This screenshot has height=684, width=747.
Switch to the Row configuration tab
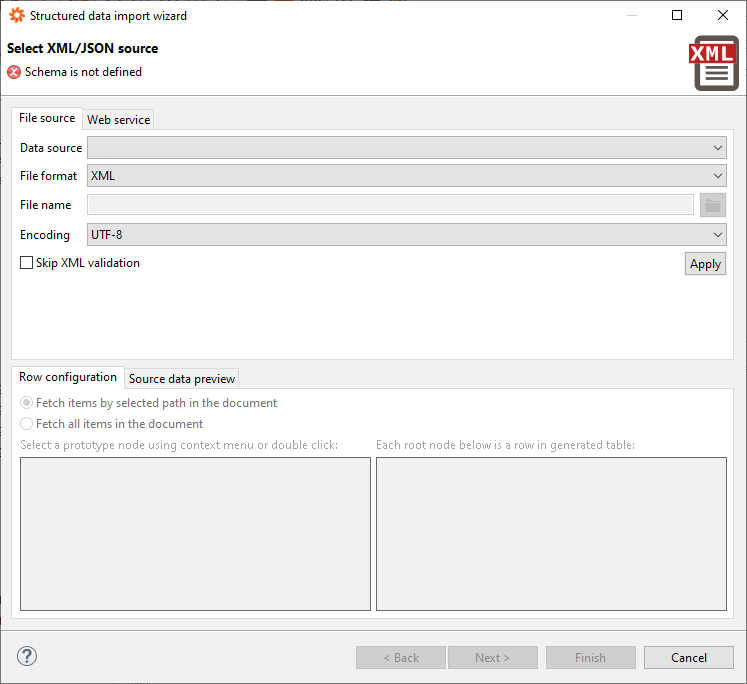point(68,377)
